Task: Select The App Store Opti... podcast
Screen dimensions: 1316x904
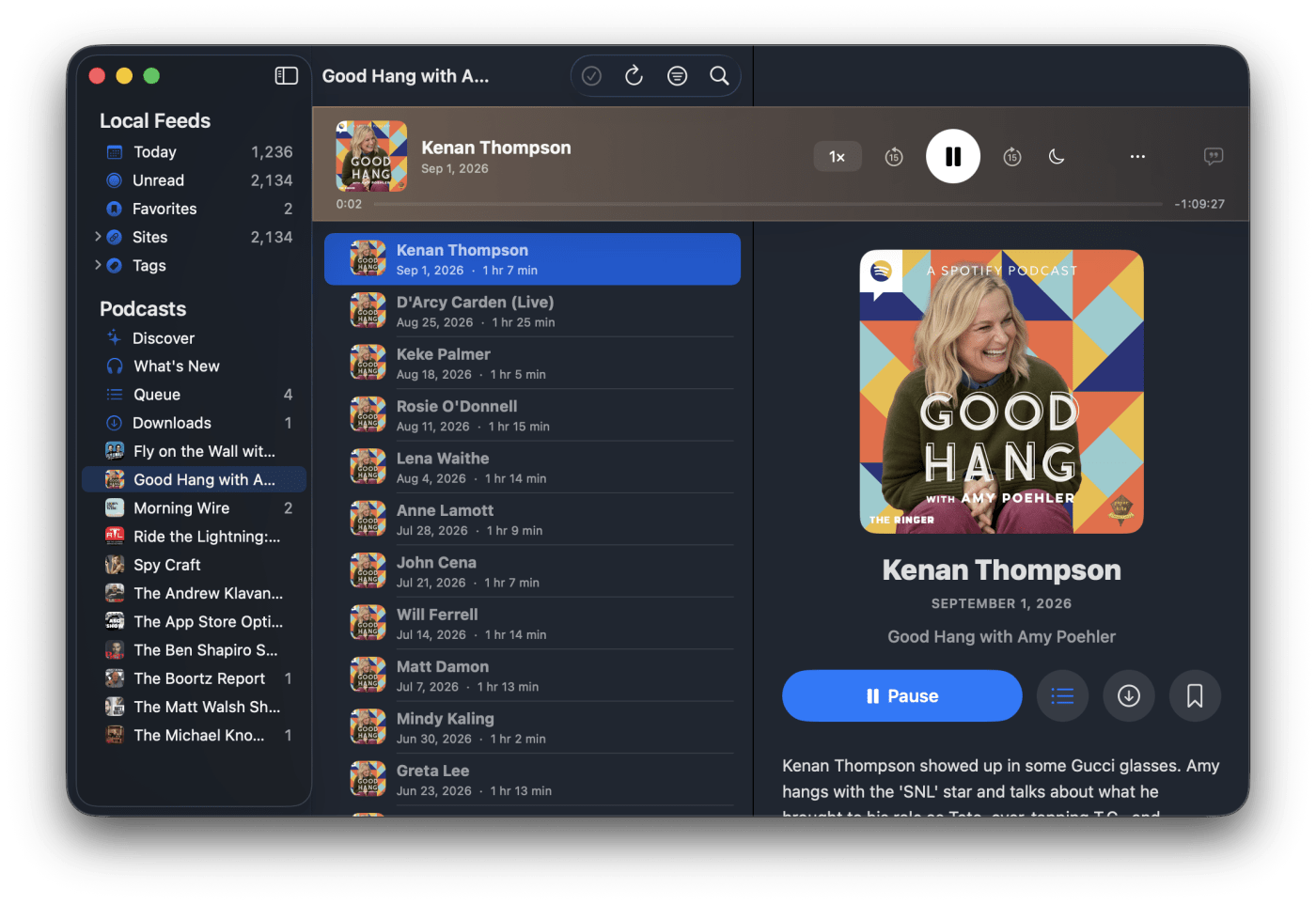Action: (x=195, y=621)
